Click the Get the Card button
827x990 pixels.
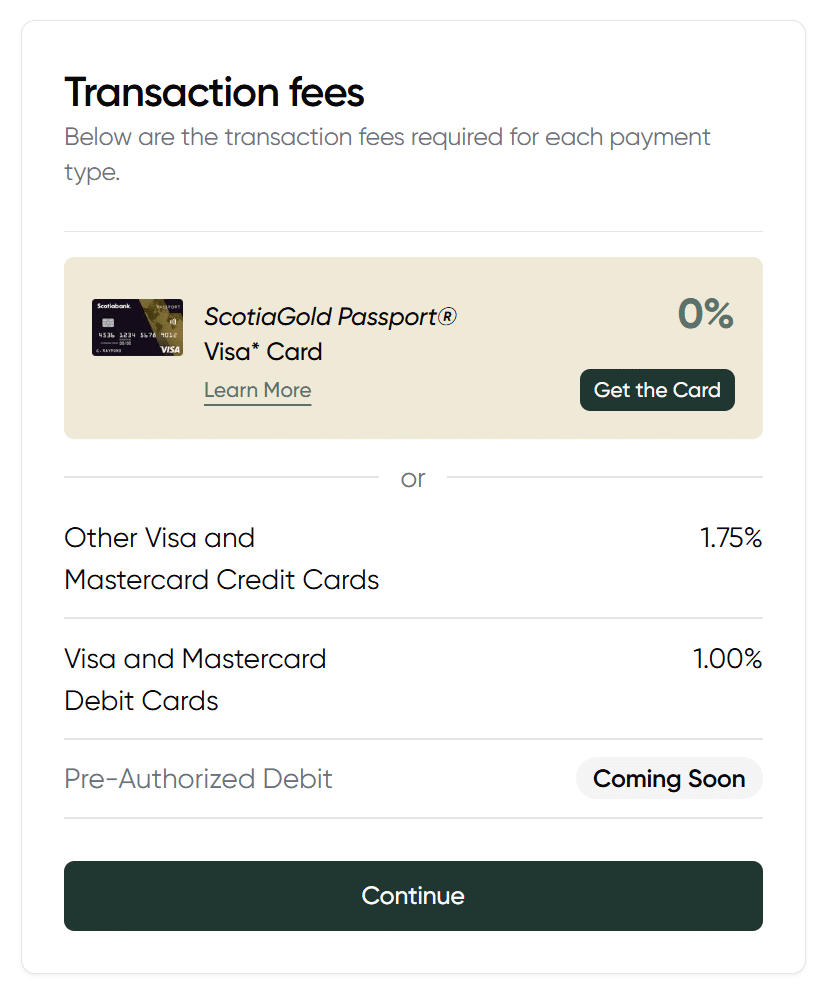(x=657, y=390)
